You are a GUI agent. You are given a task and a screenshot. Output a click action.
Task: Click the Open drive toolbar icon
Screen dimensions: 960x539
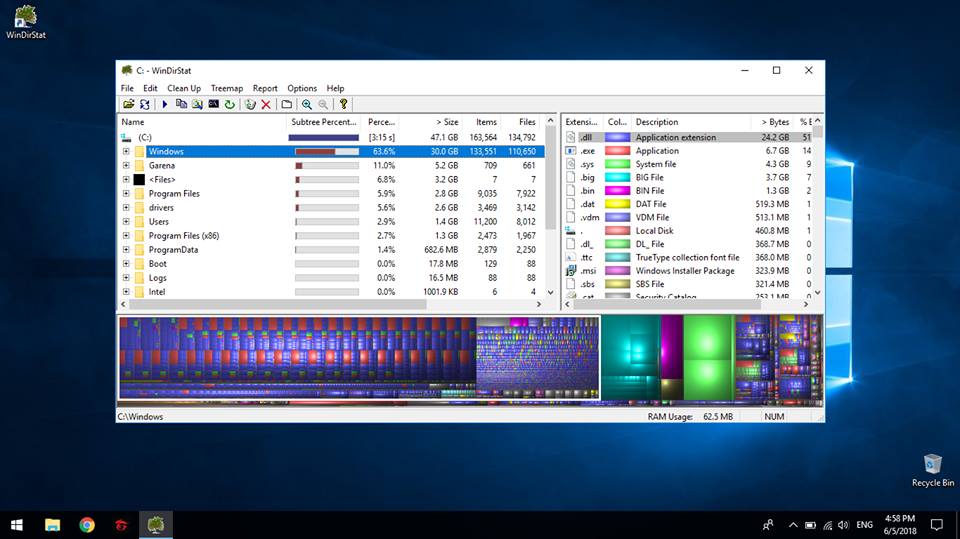click(x=128, y=104)
